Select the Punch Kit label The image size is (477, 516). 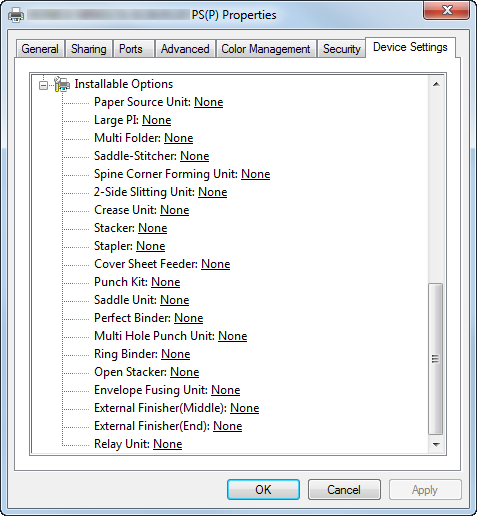click(121, 282)
